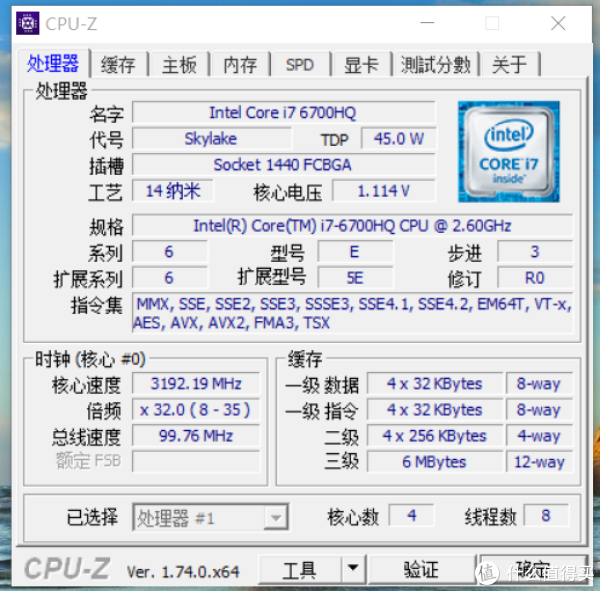The height and width of the screenshot is (591, 600).
Task: Open the SPD tab
Action: [x=300, y=64]
